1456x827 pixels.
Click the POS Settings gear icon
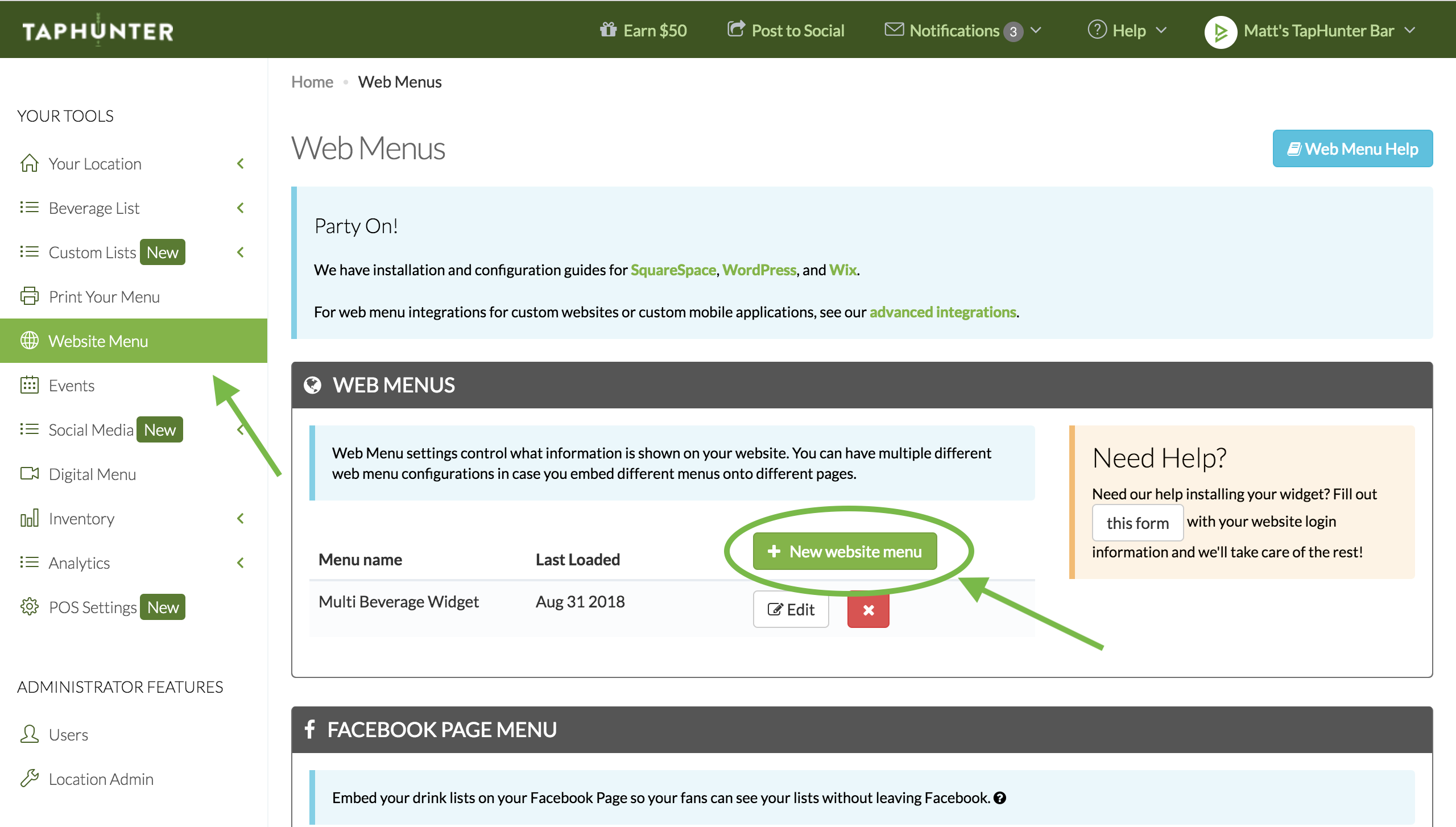[30, 607]
